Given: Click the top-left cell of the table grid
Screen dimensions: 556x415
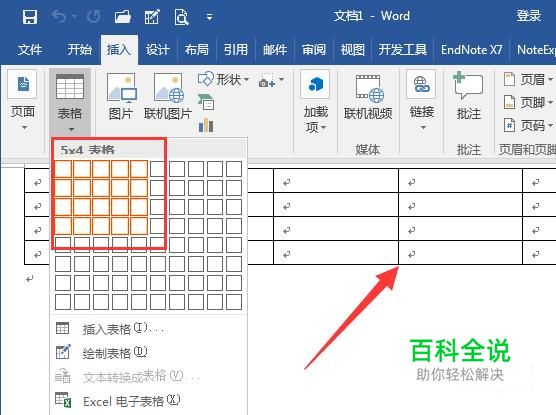Looking at the screenshot, I should 63,169.
